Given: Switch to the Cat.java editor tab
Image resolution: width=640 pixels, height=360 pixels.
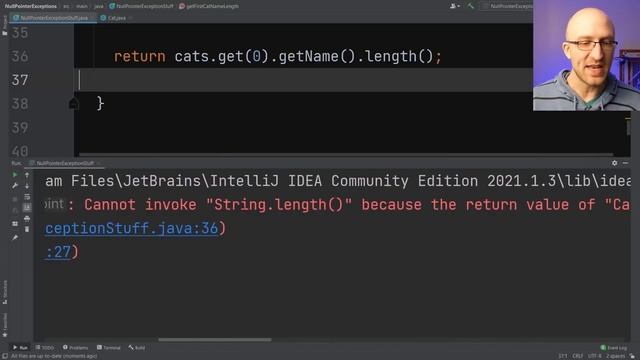Looking at the screenshot, I should (x=113, y=18).
